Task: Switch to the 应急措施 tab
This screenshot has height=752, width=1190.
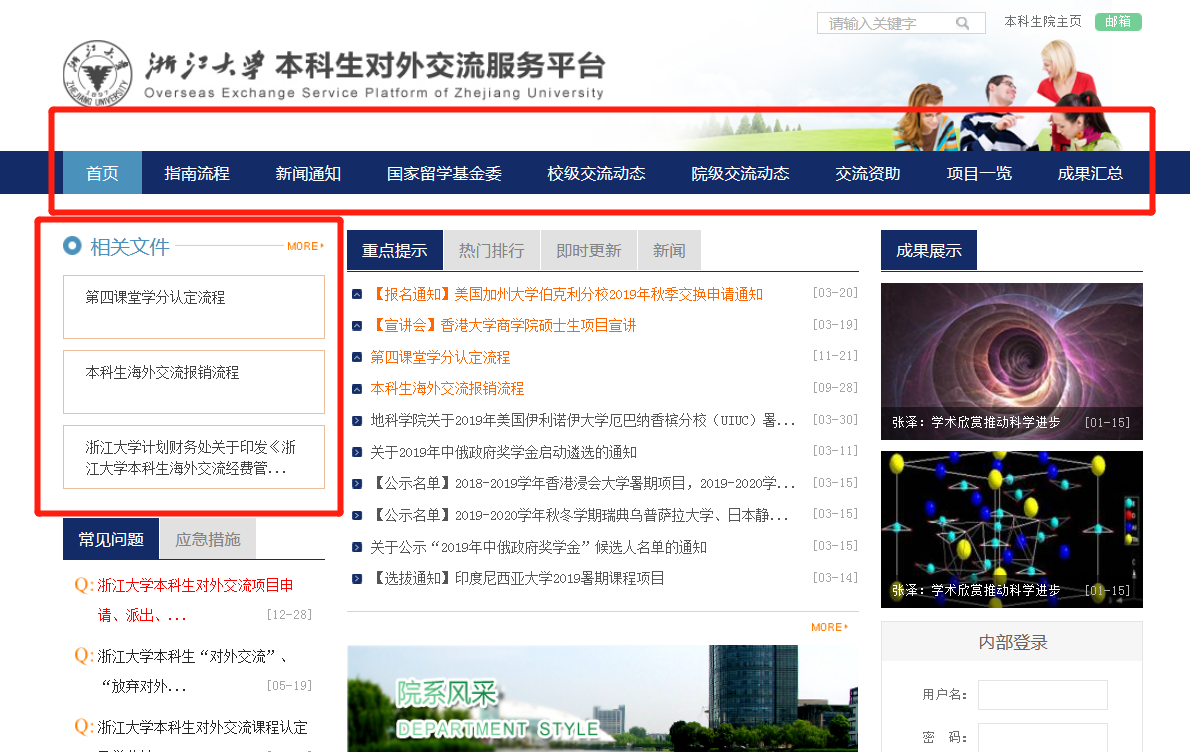Action: tap(208, 540)
